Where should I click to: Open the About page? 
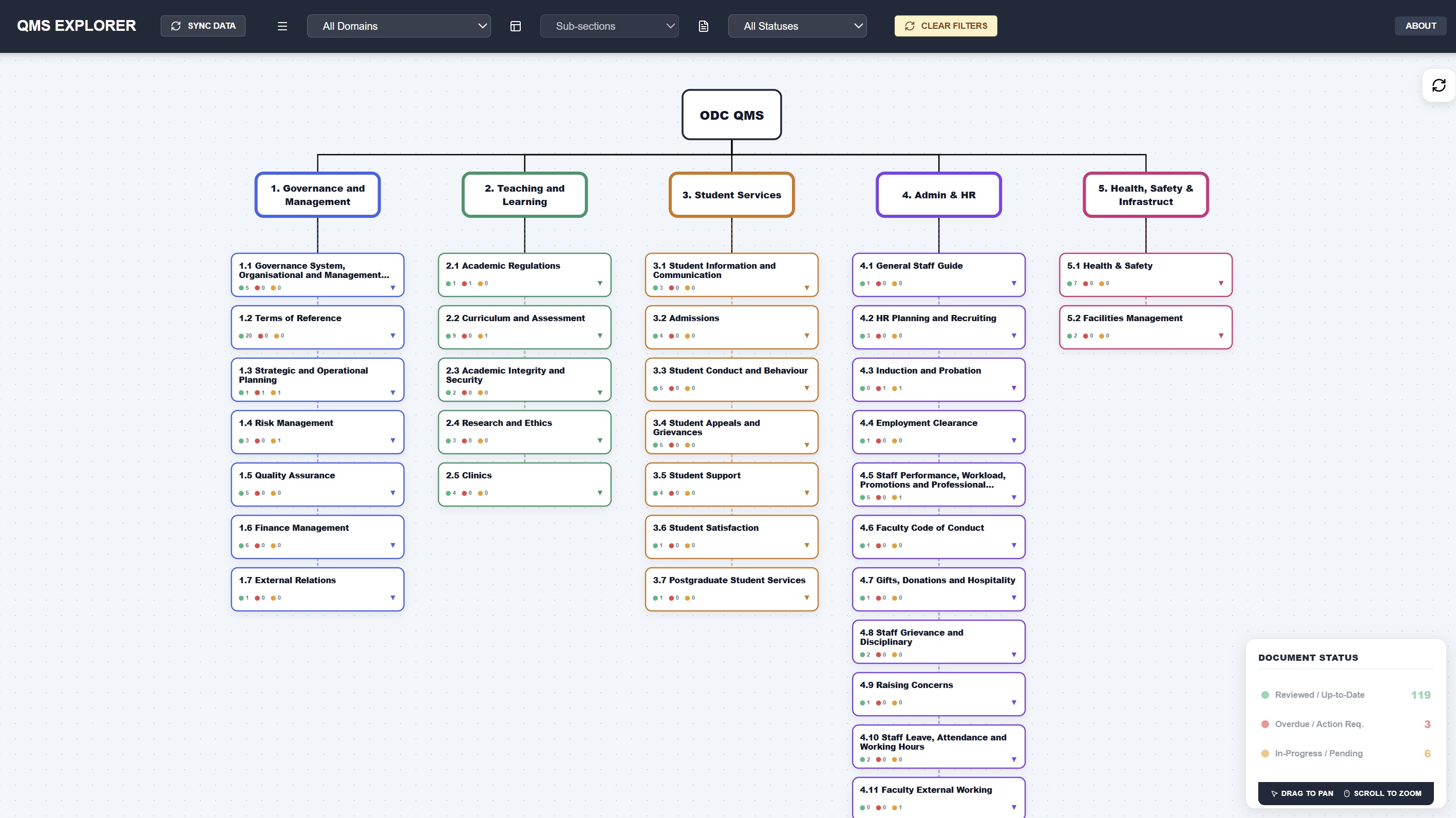tap(1421, 26)
